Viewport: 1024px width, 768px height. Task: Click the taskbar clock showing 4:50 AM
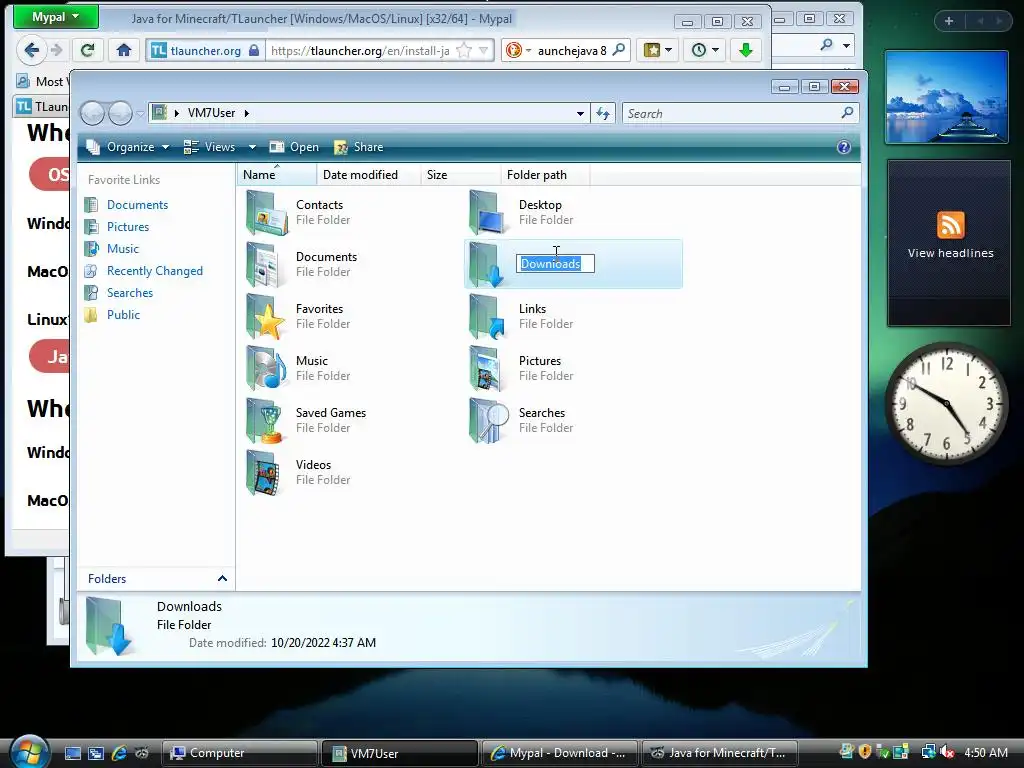[x=985, y=753]
